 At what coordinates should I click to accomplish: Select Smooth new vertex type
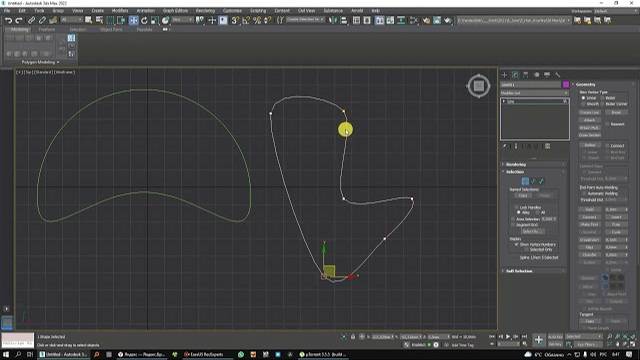click(583, 104)
